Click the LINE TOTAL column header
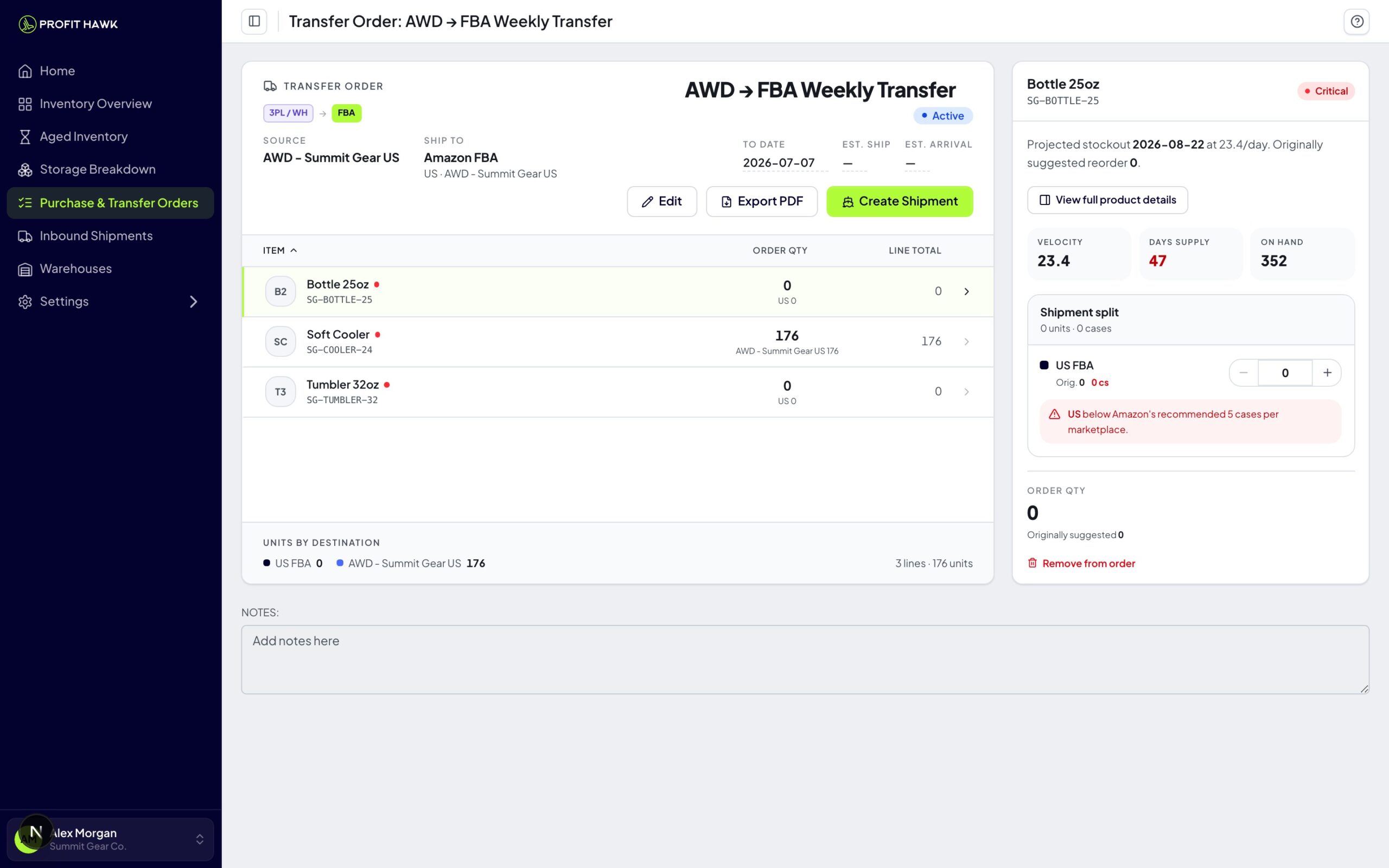The height and width of the screenshot is (868, 1389). tap(915, 250)
